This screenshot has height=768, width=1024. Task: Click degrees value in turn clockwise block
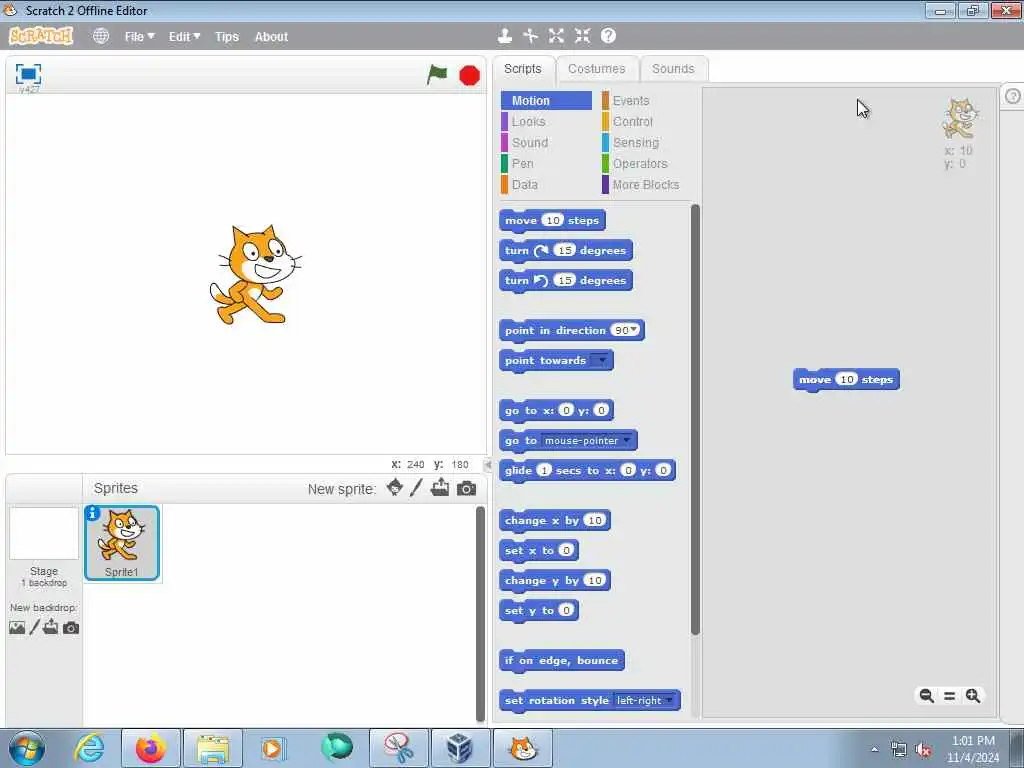pyautogui.click(x=564, y=250)
